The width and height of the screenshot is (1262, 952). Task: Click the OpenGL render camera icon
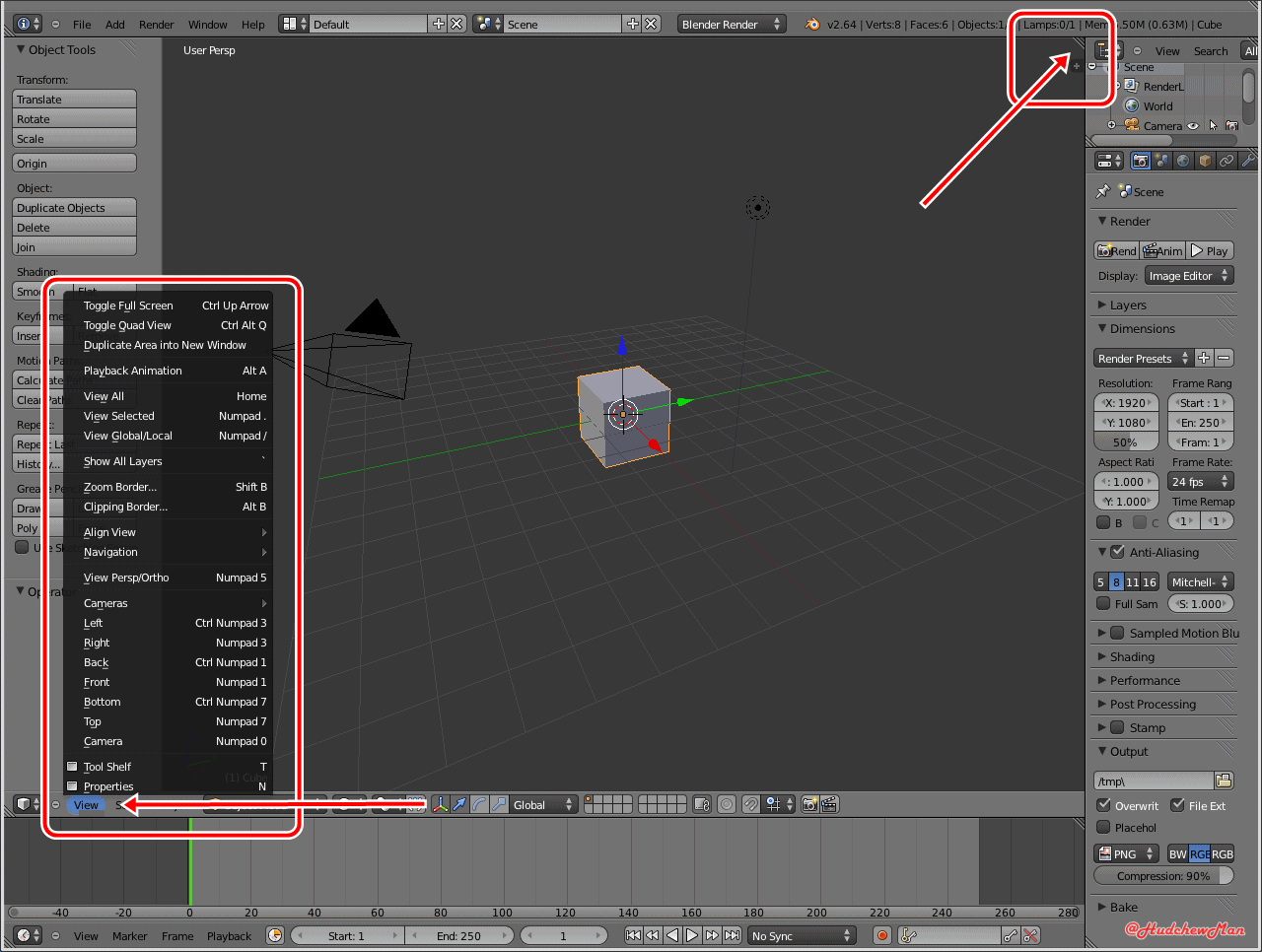(808, 804)
